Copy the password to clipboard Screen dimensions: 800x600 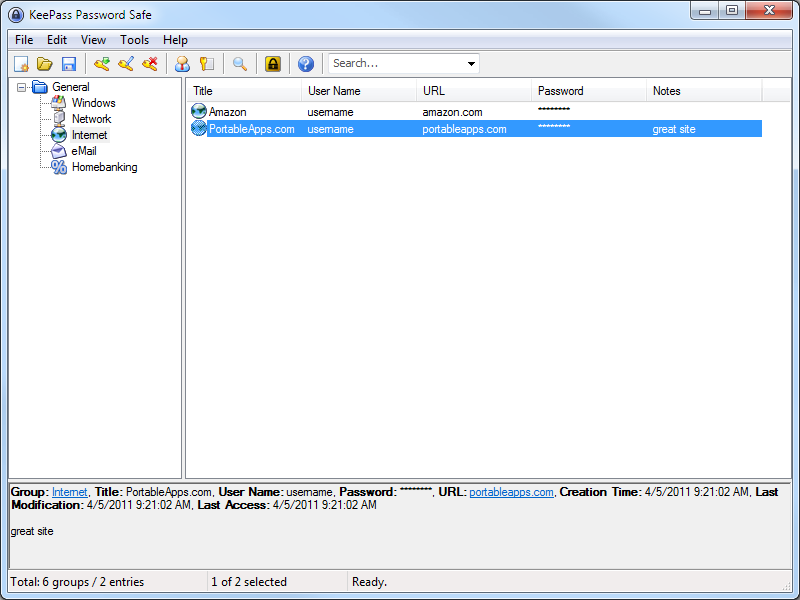(207, 63)
